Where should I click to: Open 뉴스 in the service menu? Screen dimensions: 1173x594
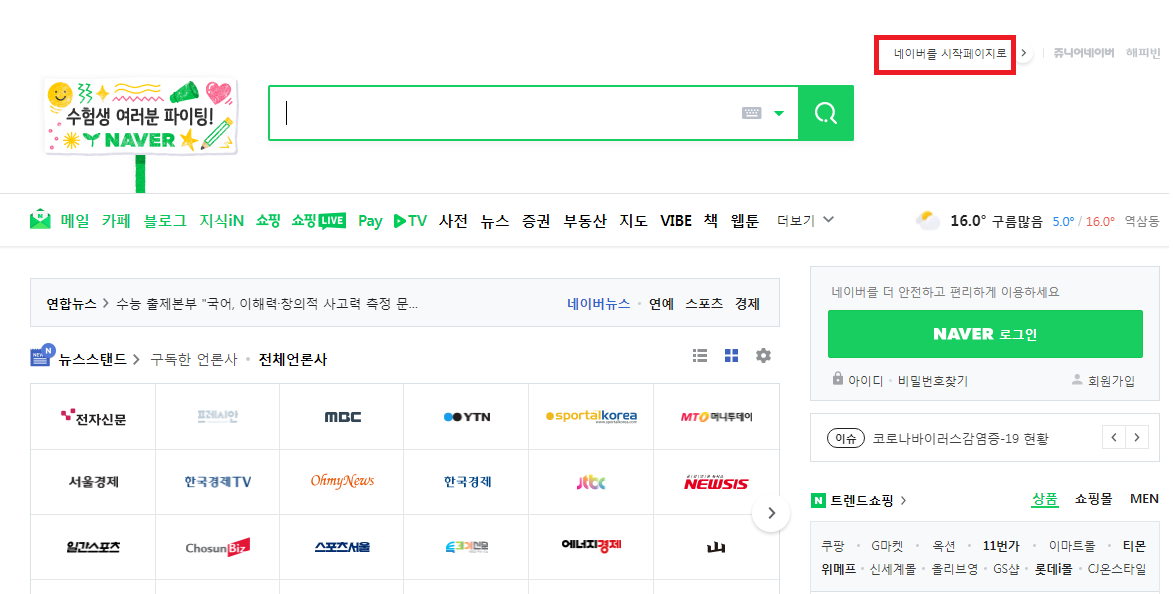pyautogui.click(x=494, y=221)
